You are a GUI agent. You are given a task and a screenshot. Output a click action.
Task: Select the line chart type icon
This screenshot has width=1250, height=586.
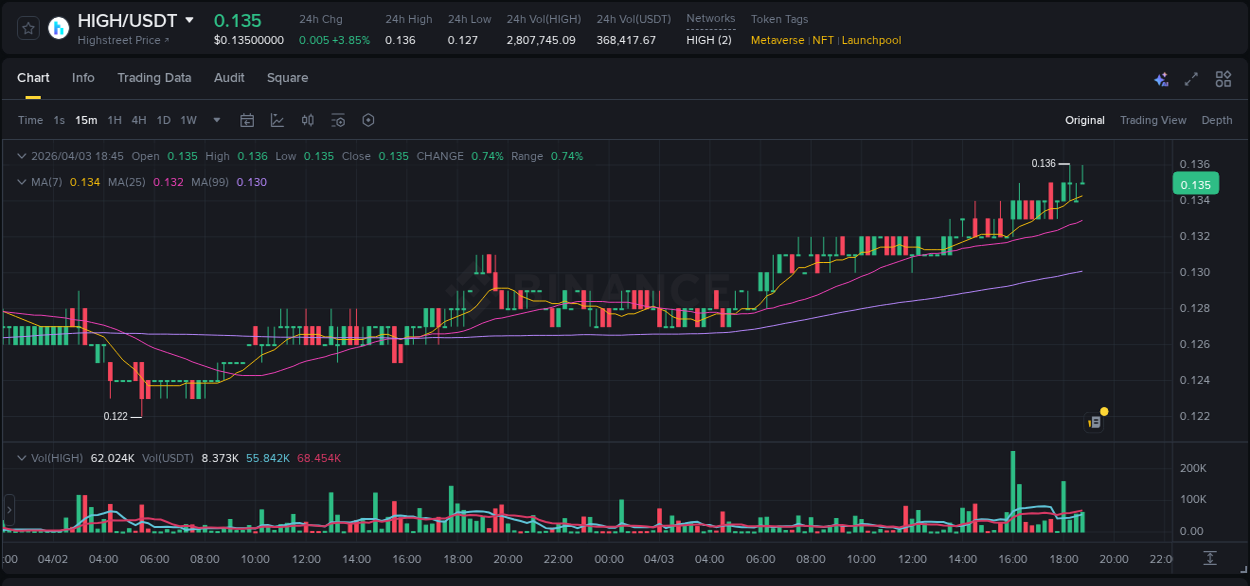tap(277, 120)
